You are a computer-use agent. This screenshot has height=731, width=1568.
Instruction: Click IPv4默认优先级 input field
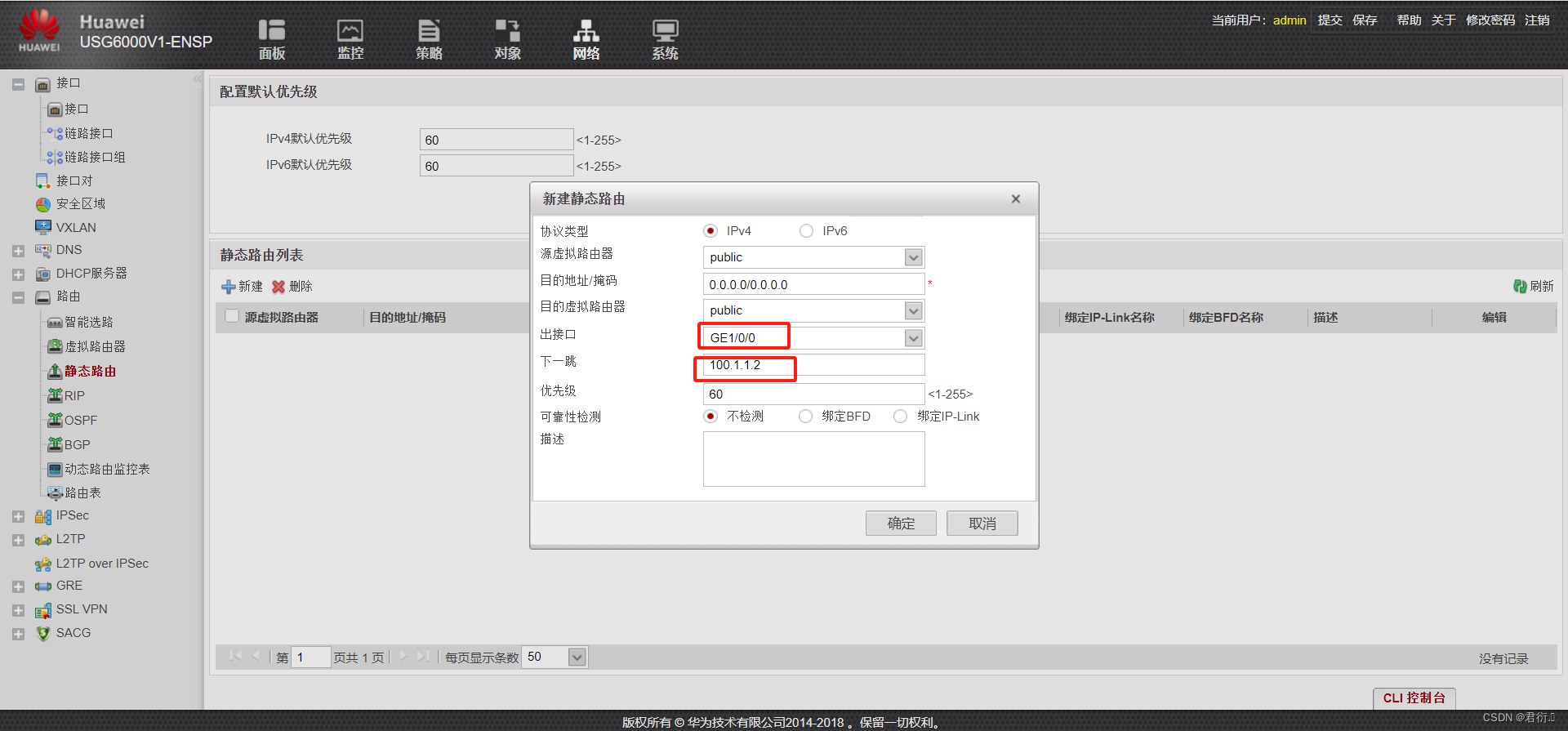pyautogui.click(x=497, y=140)
